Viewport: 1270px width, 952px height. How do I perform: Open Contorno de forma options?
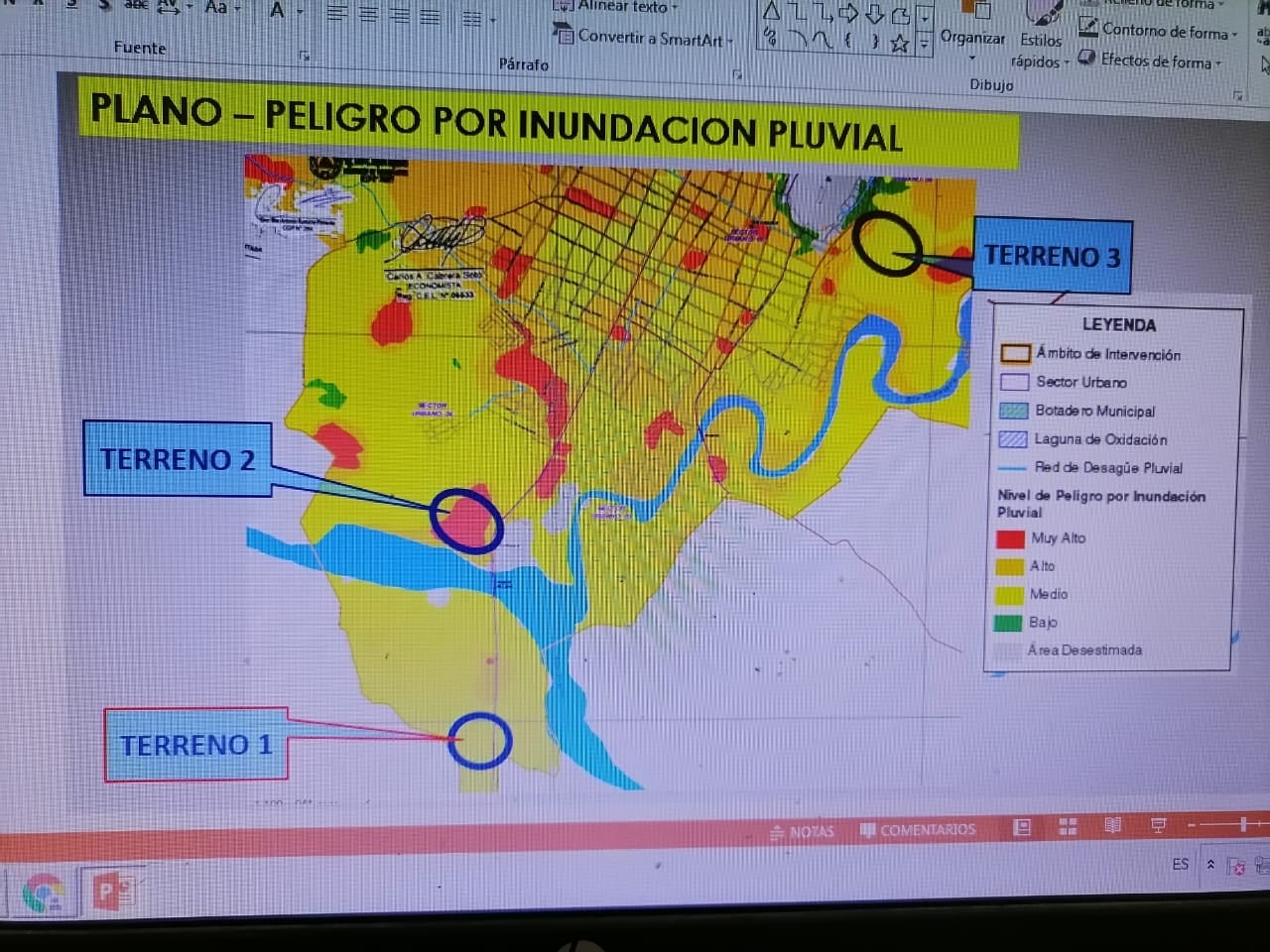coord(1159,31)
